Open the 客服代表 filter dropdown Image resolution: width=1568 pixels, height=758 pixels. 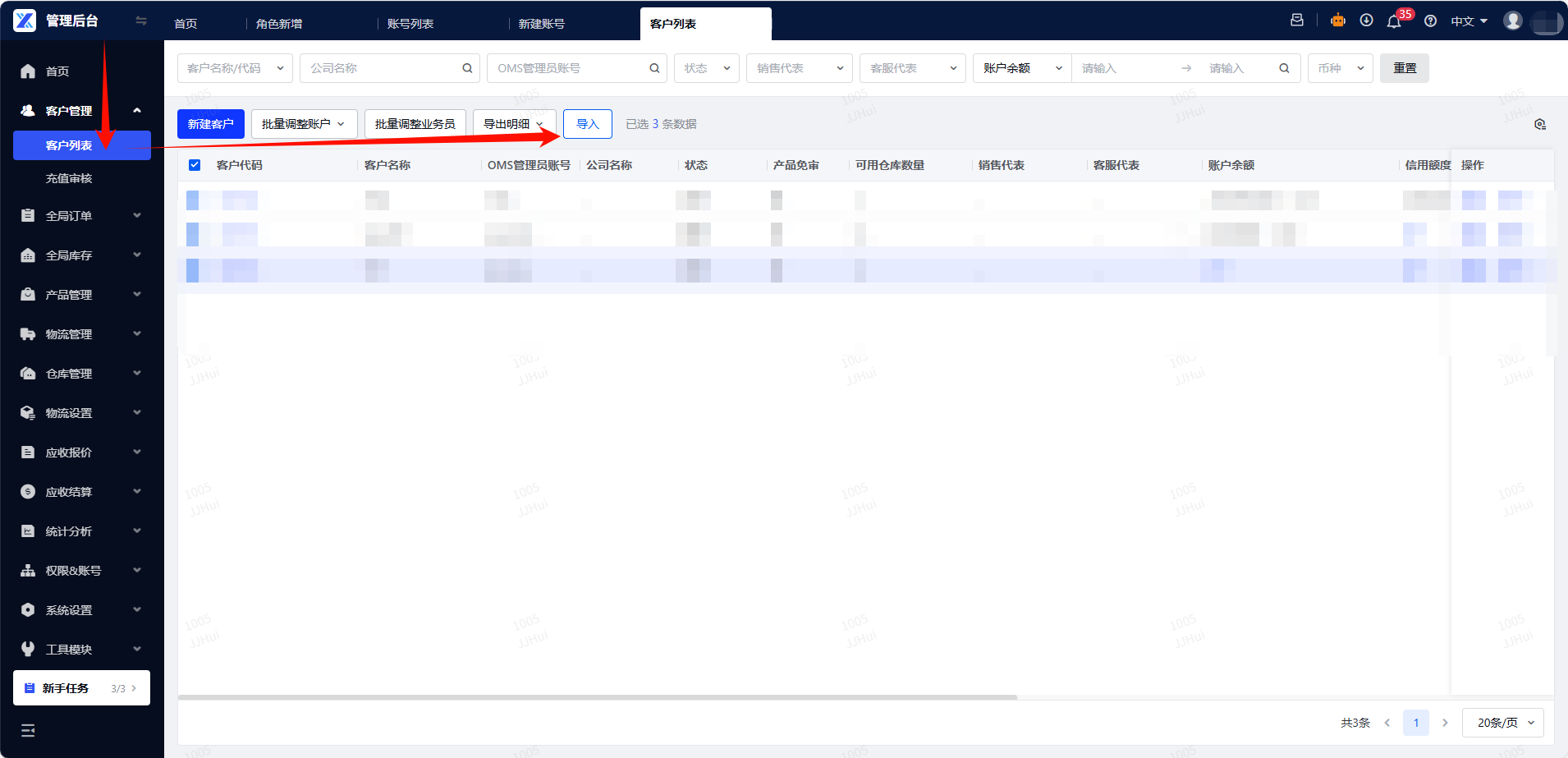(913, 68)
